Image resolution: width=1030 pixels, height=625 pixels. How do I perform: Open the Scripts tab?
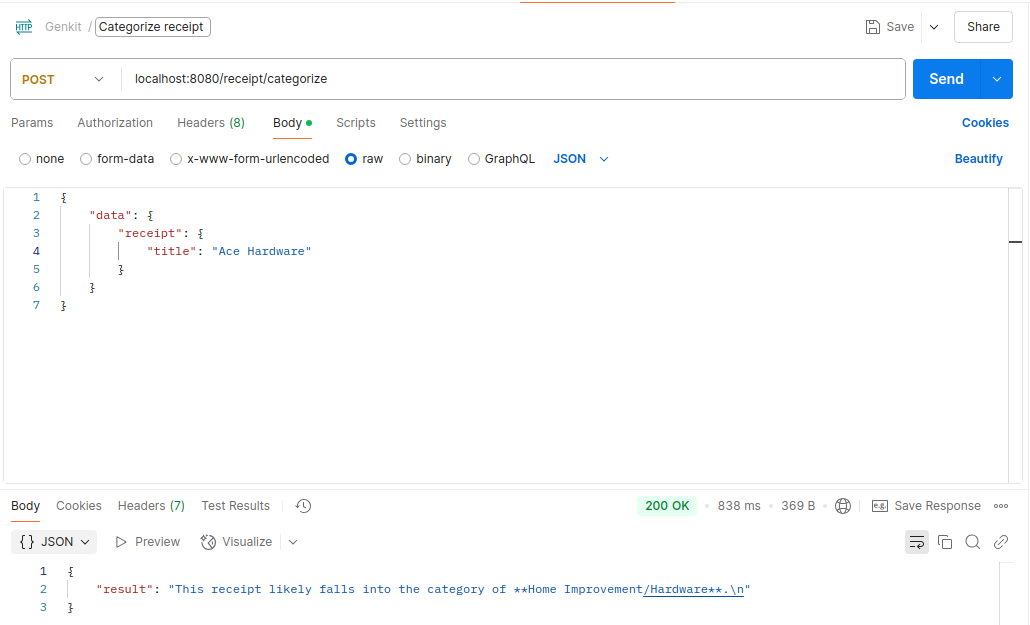[x=356, y=123]
